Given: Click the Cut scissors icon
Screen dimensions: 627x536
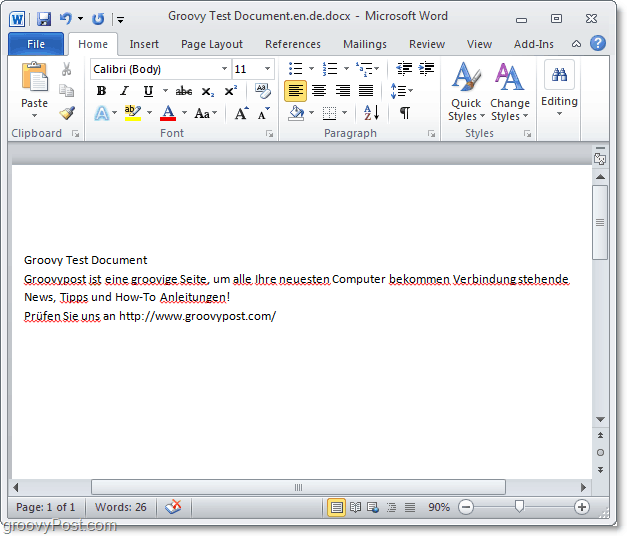Looking at the screenshot, I should [67, 69].
